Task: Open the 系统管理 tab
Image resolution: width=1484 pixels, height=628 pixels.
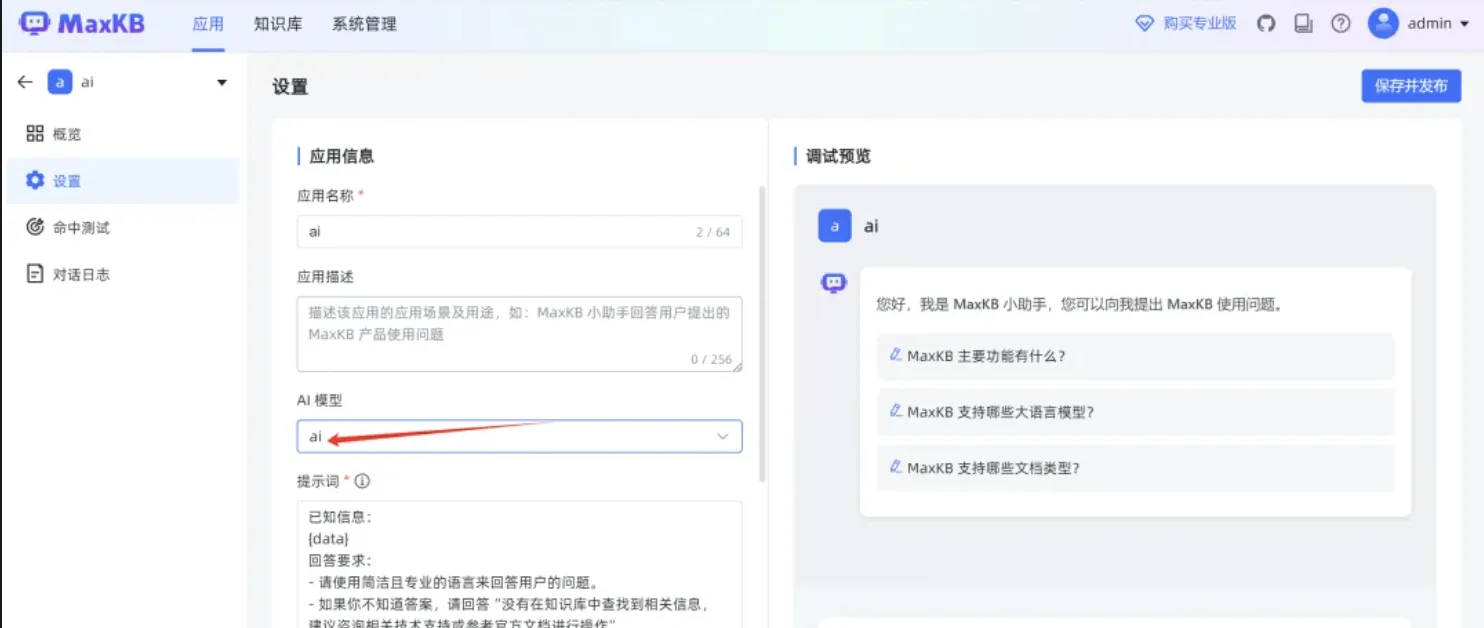Action: (364, 24)
